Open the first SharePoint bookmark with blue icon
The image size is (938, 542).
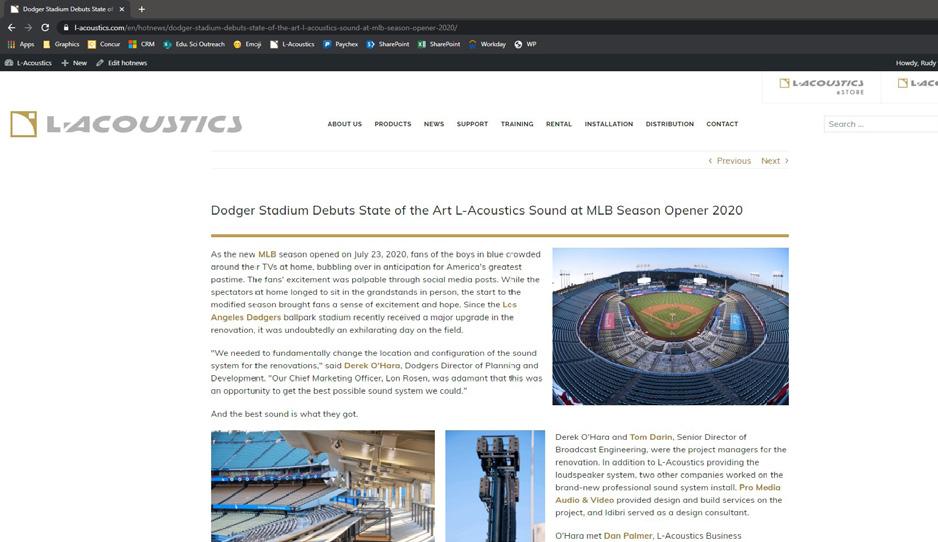coord(388,44)
